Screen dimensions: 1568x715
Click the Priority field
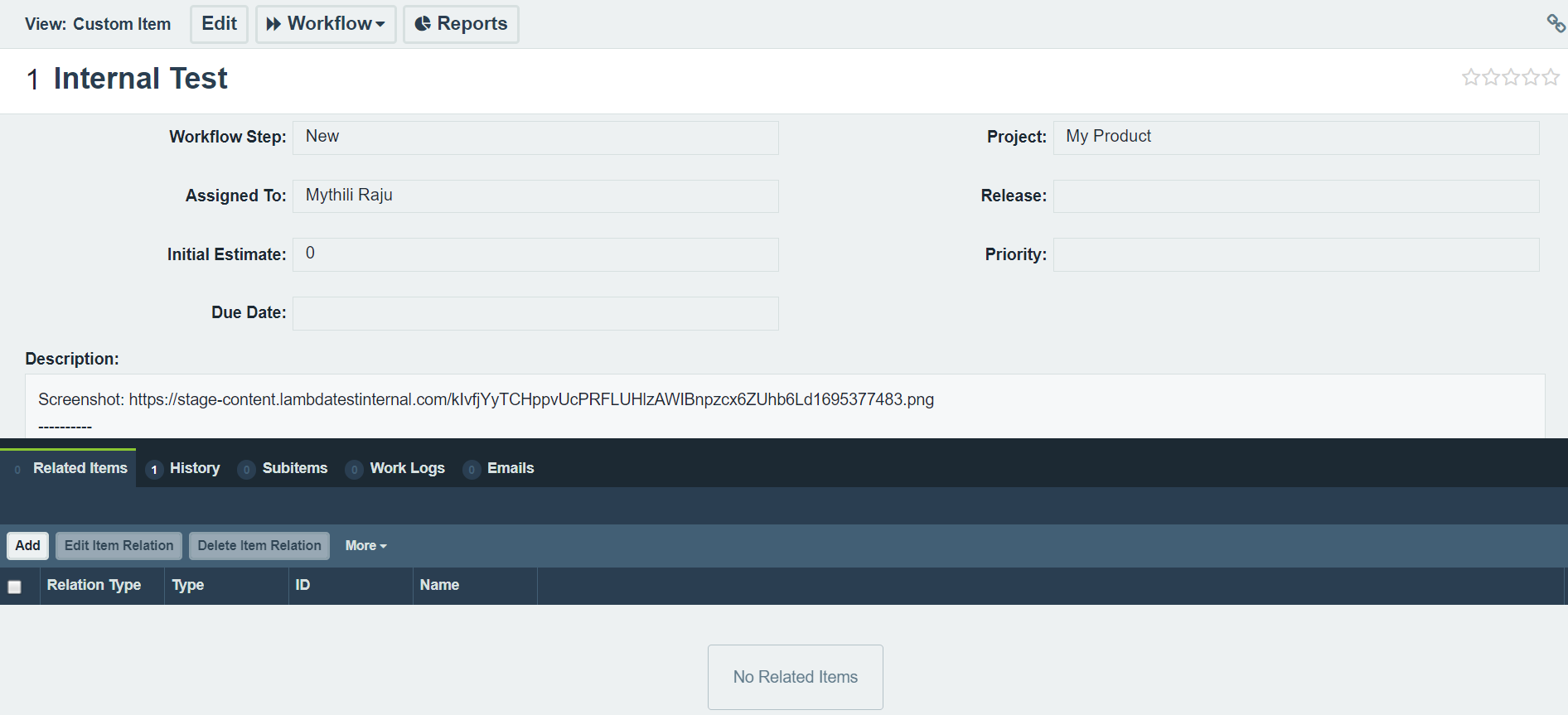pyautogui.click(x=1295, y=255)
